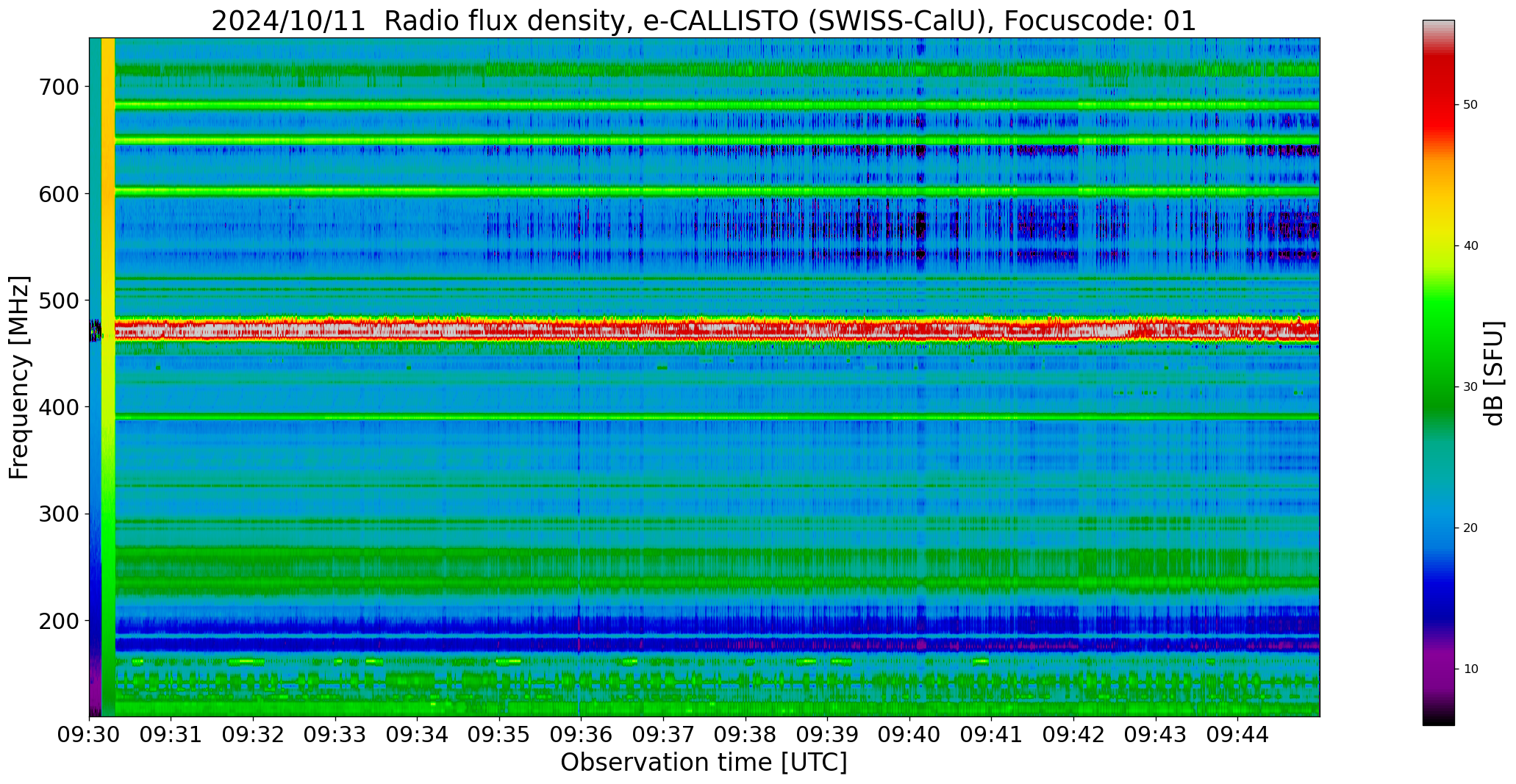Click the 09:43 time tick label
The width and height of the screenshot is (1516, 784).
point(1156,734)
